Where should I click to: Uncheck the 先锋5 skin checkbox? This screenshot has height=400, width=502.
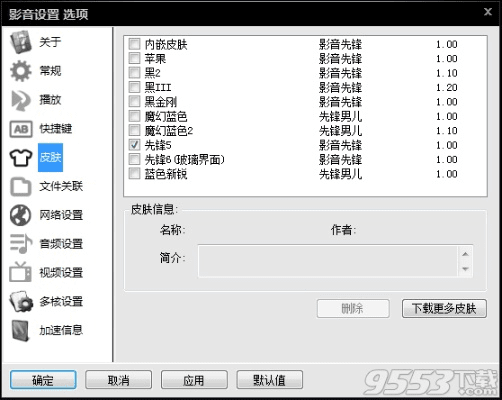pyautogui.click(x=134, y=145)
